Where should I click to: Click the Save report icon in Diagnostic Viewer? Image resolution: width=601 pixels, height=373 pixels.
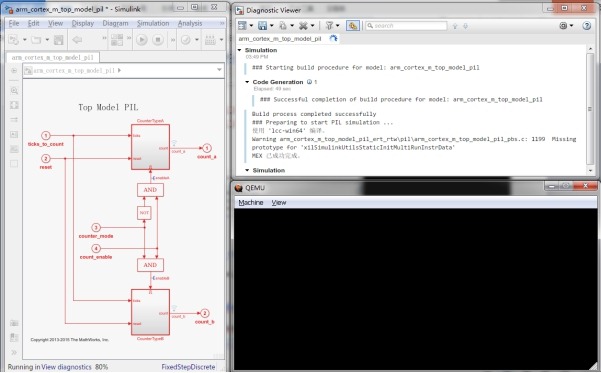[x=263, y=26]
